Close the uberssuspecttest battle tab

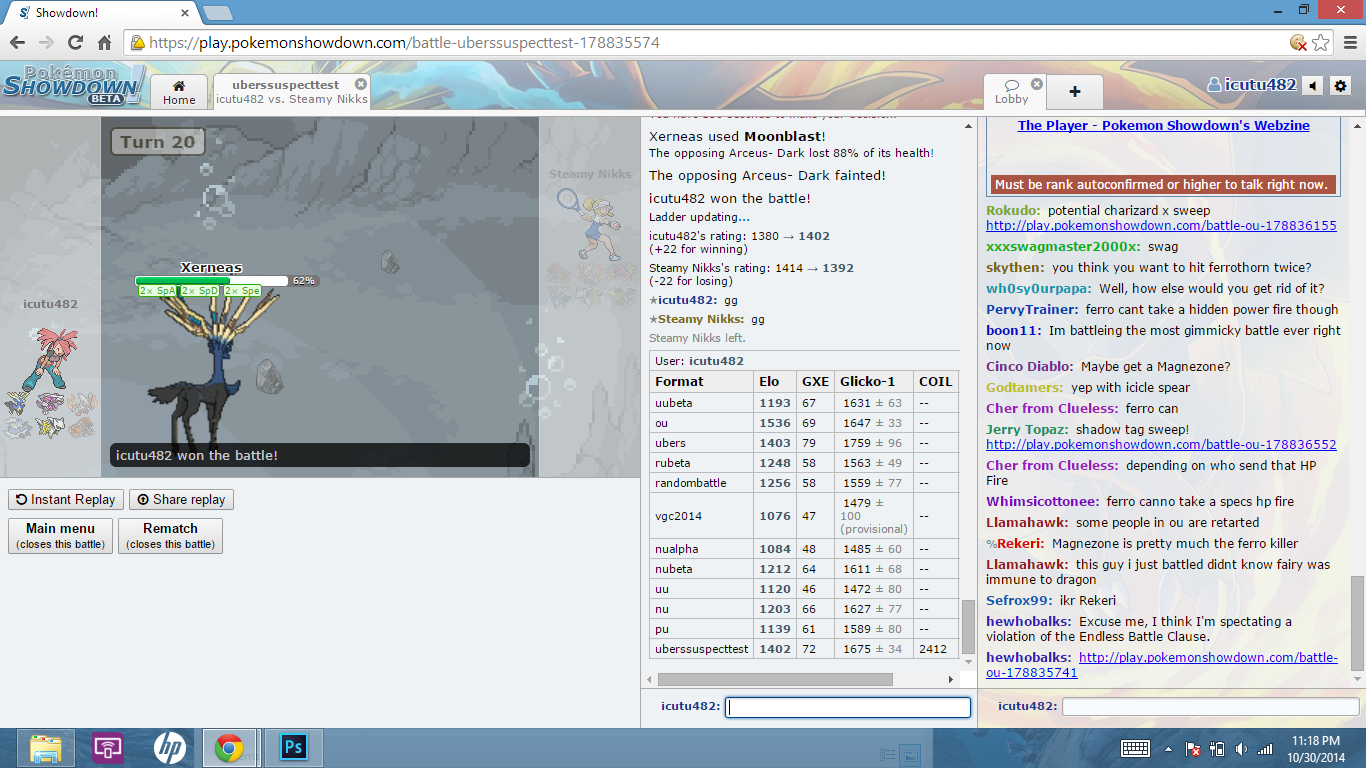click(x=360, y=84)
